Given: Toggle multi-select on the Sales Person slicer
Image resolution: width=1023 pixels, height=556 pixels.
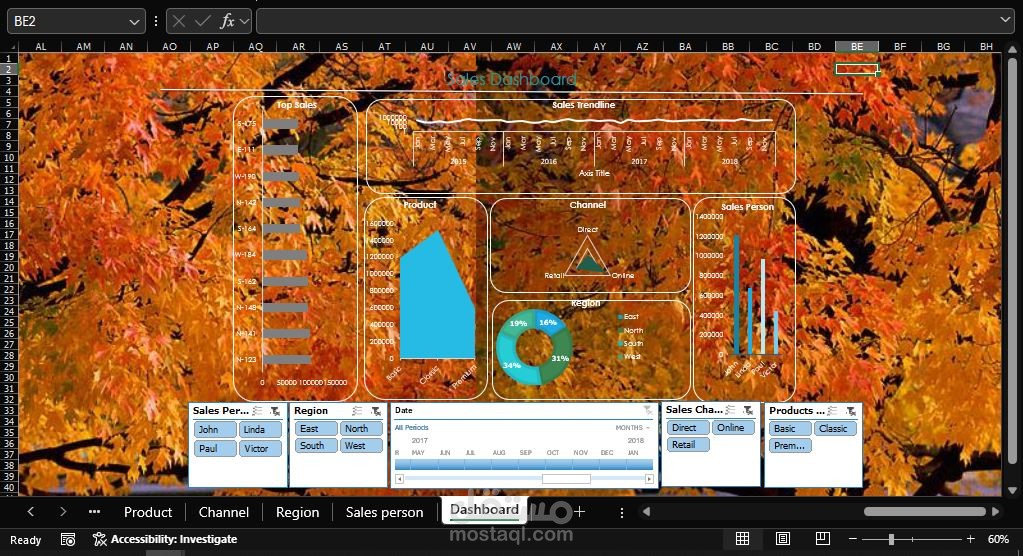Looking at the screenshot, I should pos(258,410).
